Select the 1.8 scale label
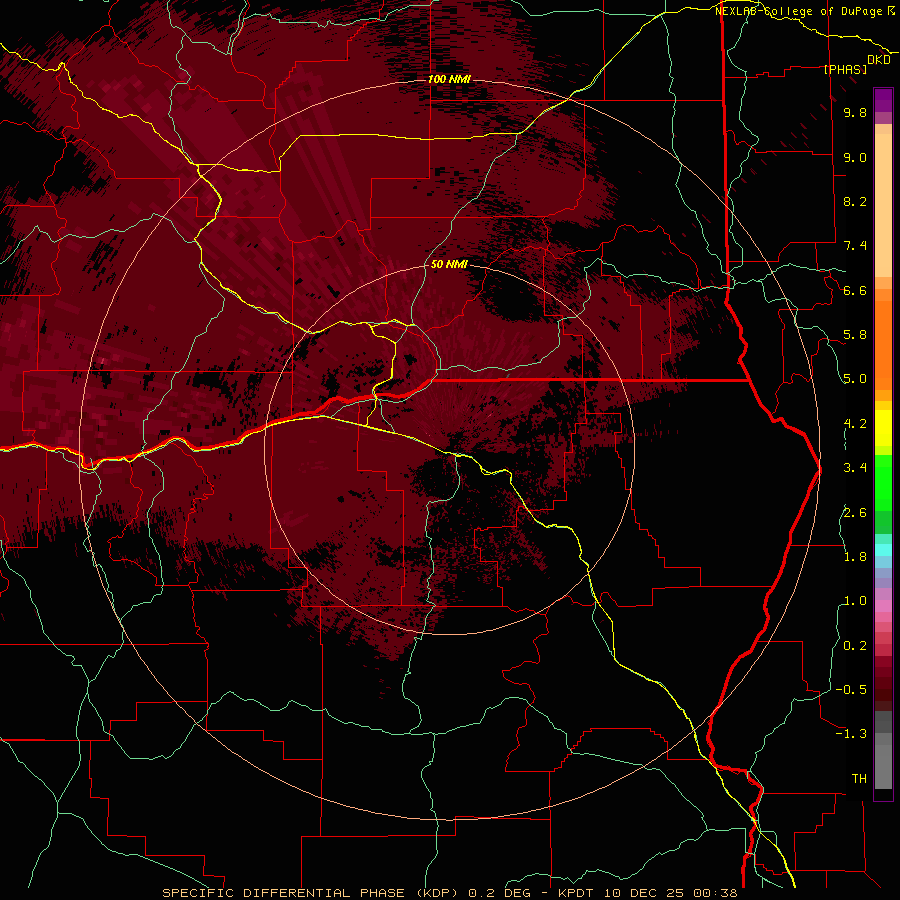This screenshot has width=900, height=900. tap(855, 557)
